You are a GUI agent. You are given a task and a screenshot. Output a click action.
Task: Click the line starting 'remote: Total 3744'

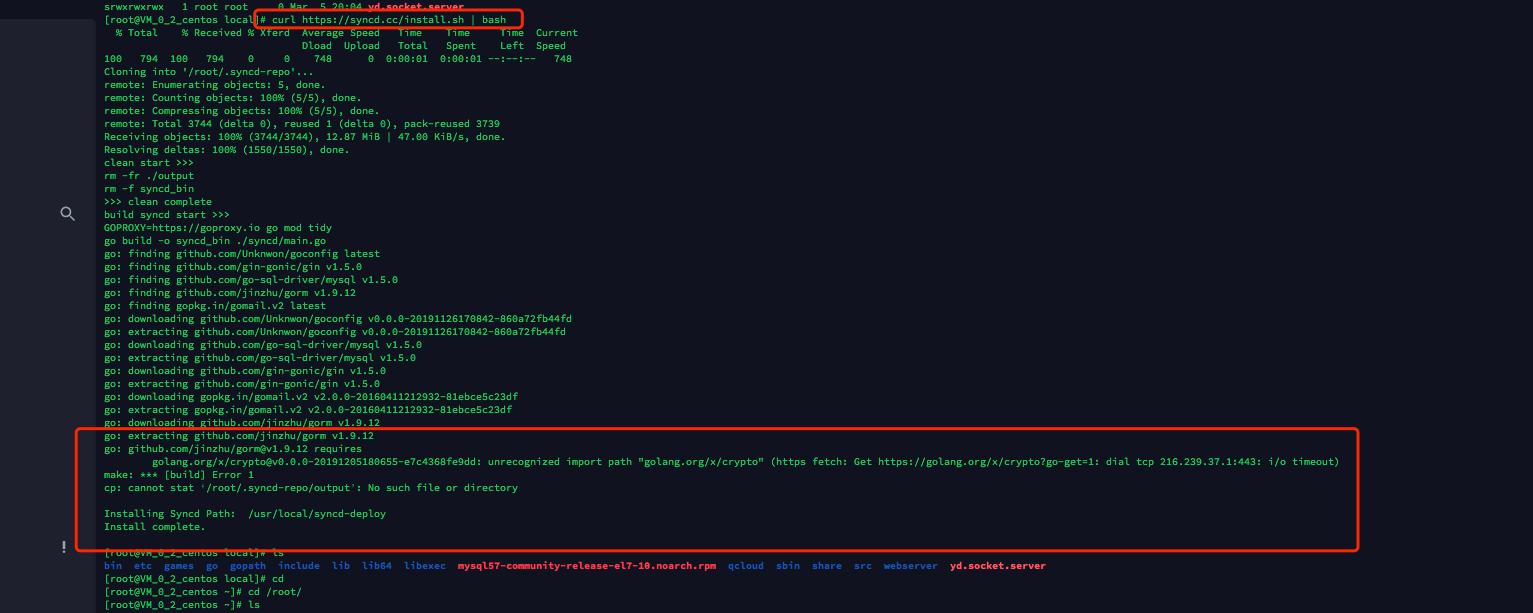[302, 124]
